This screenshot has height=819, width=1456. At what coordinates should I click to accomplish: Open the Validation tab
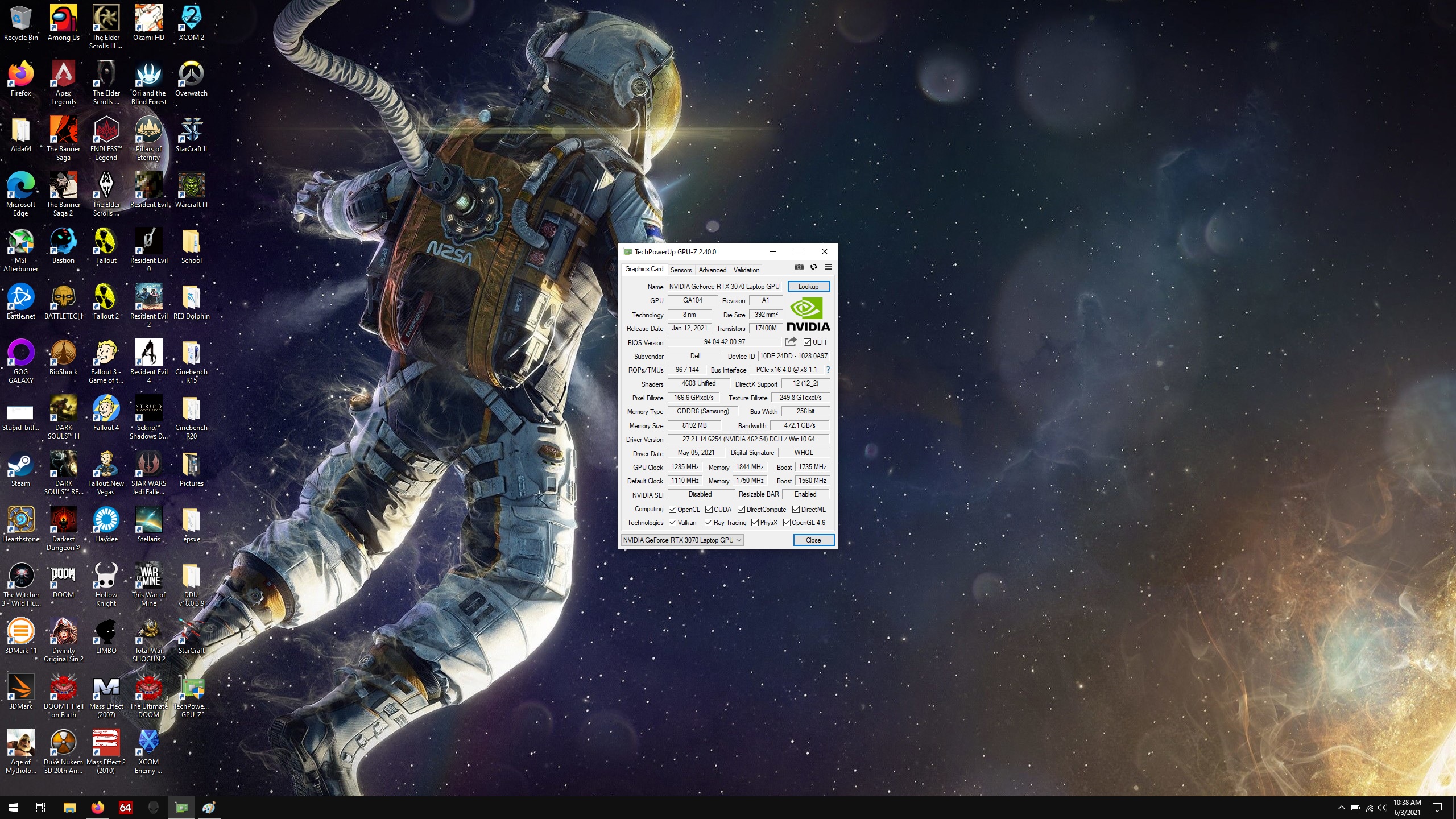(746, 270)
